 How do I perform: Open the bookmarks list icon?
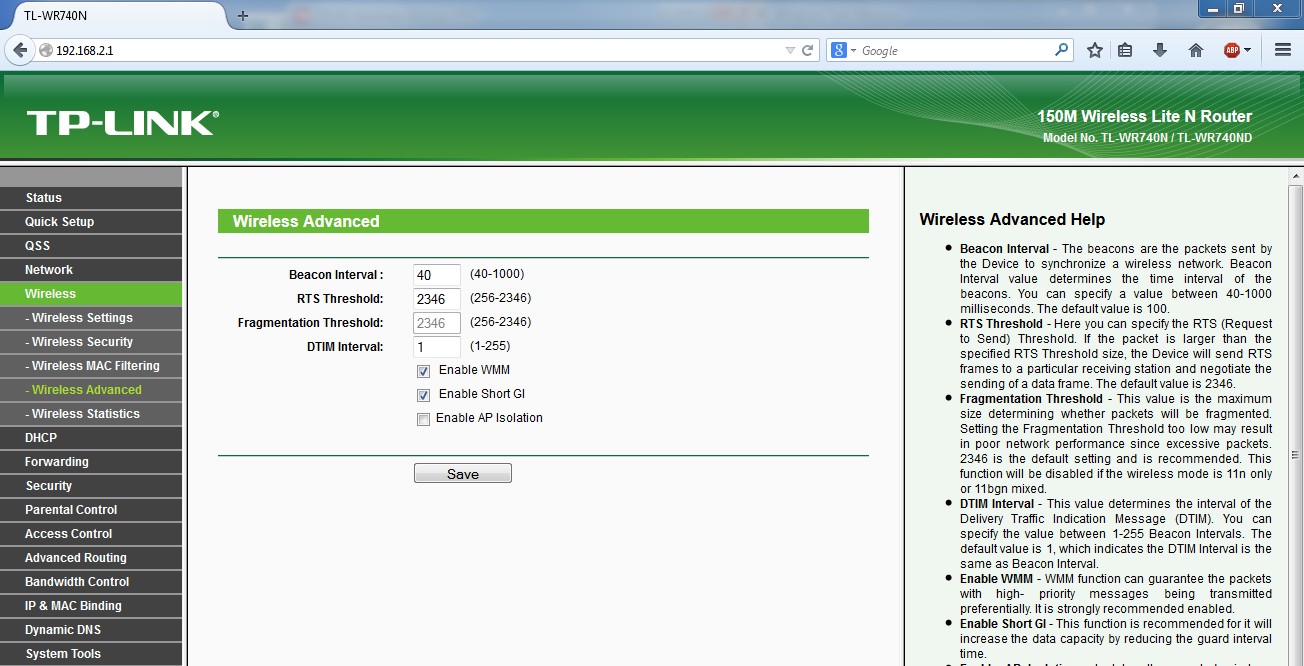pyautogui.click(x=1125, y=50)
